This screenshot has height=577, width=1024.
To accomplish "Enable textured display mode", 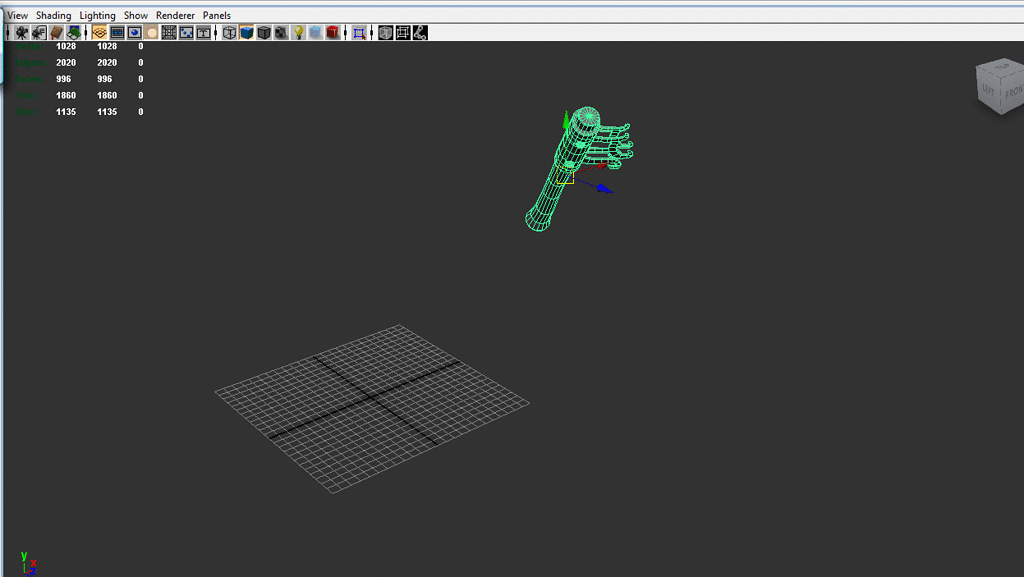I will point(279,32).
